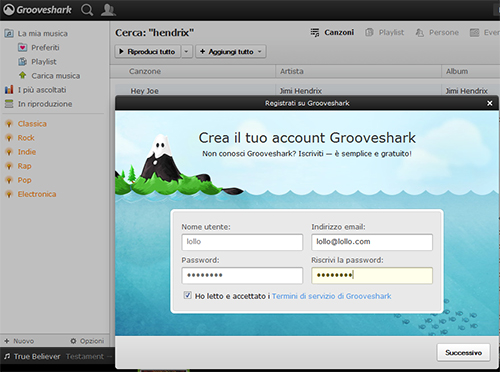Open the search magnifier icon
500x372 pixels.
87,10
